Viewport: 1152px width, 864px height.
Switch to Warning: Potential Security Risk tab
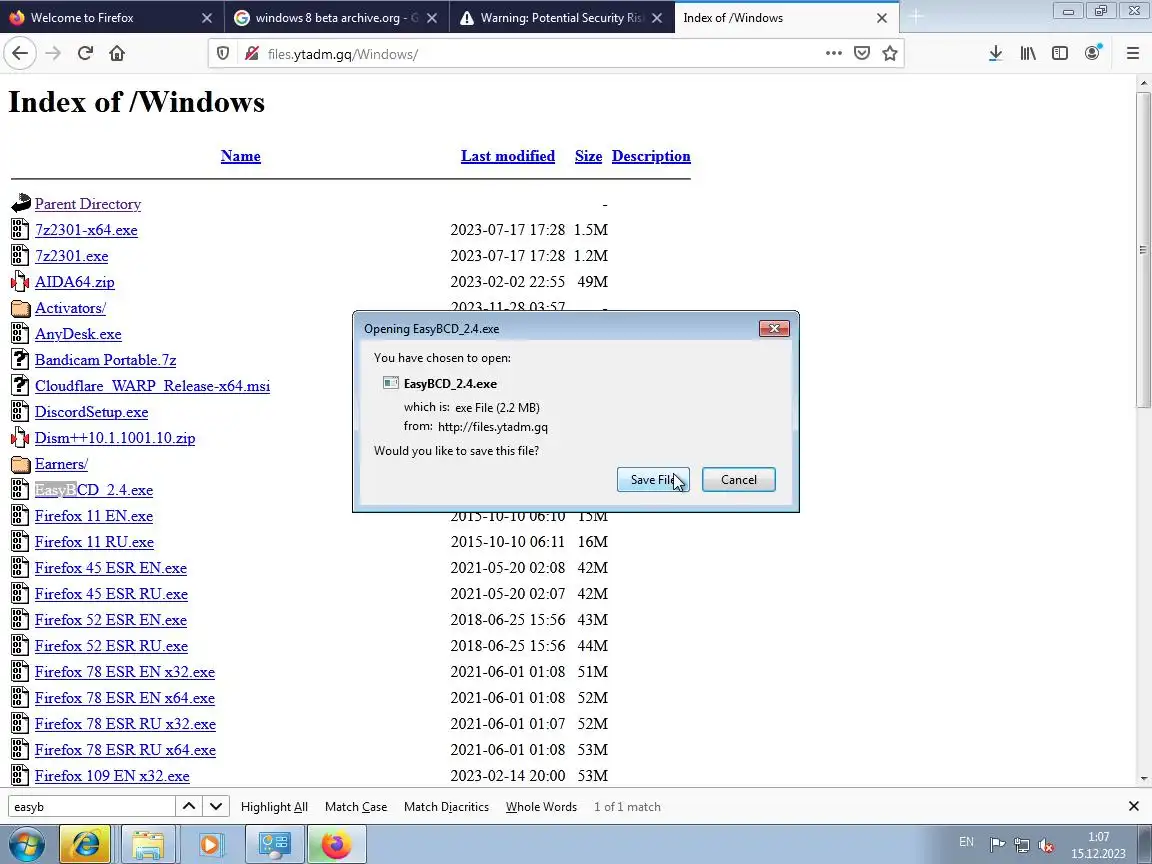pyautogui.click(x=561, y=18)
